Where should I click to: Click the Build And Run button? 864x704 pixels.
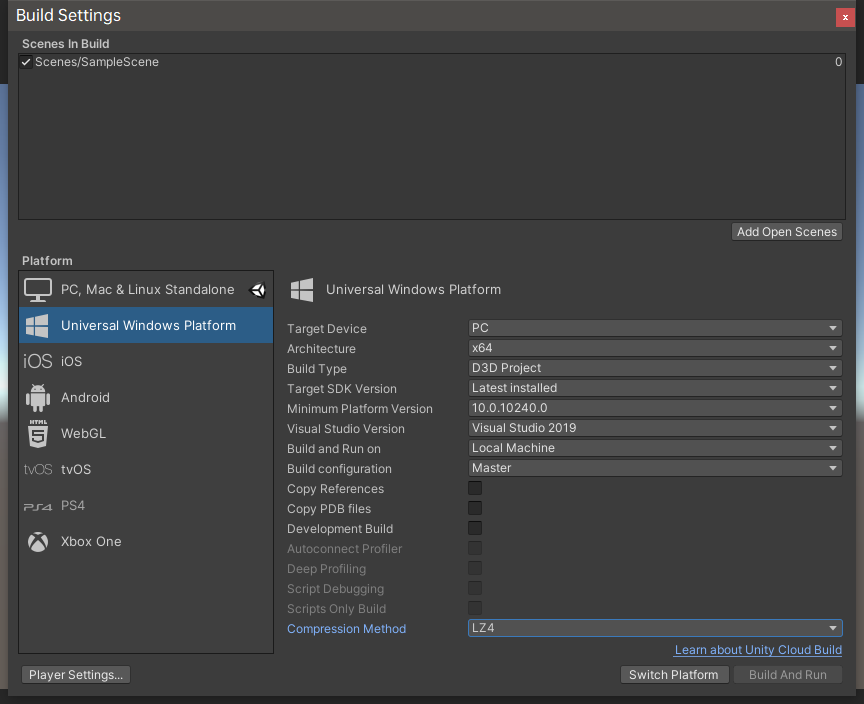pyautogui.click(x=787, y=675)
